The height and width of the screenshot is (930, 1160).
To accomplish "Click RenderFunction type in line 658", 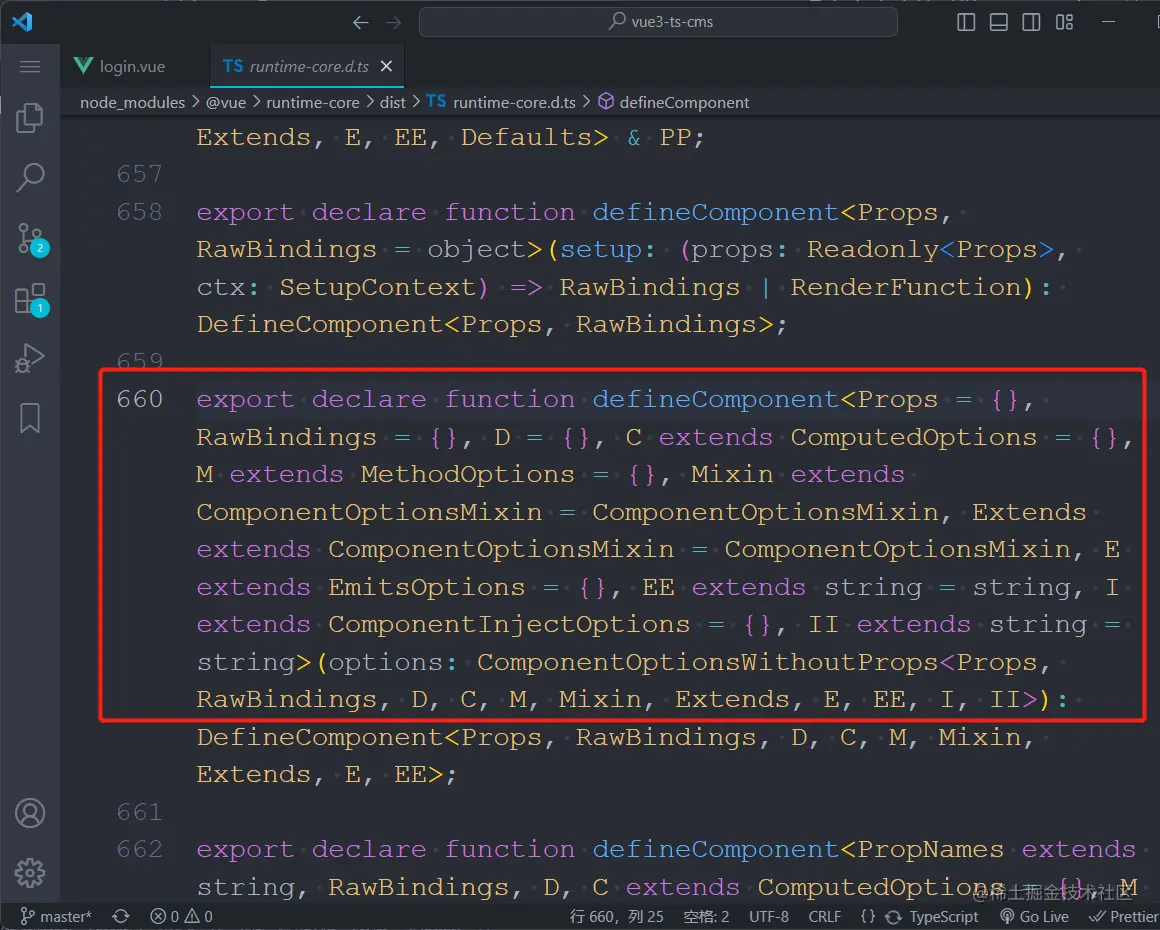I will point(906,287).
